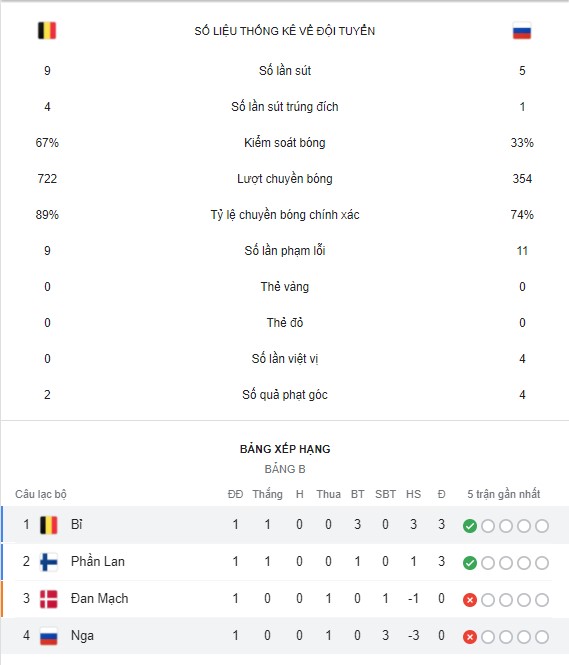Click the 'Kiểm soát bóng' stat row

point(284,142)
